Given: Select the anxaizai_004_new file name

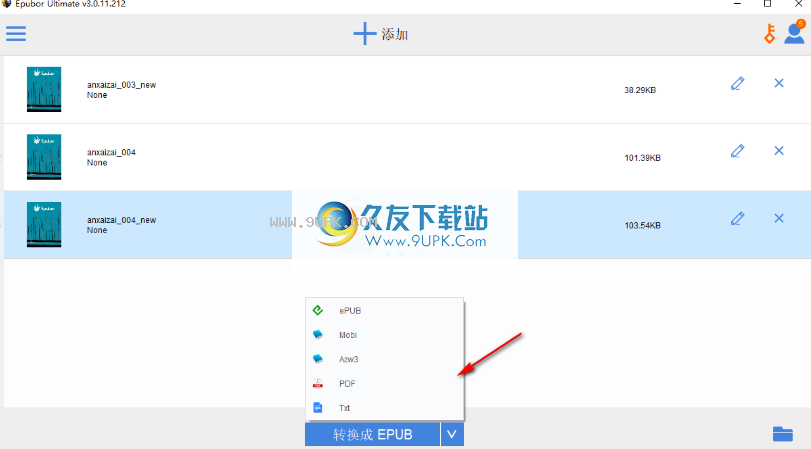Looking at the screenshot, I should [122, 220].
